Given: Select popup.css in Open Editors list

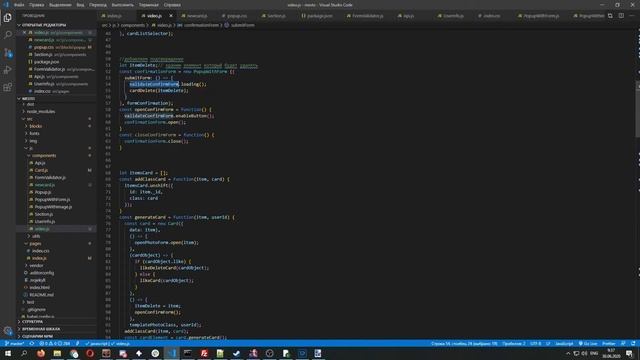Looking at the screenshot, I should (x=56, y=47).
